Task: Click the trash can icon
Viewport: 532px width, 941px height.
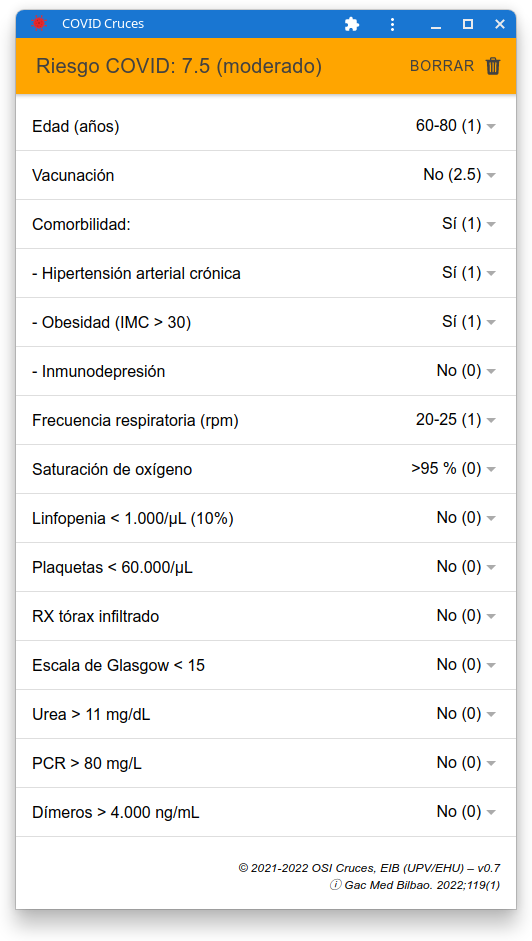Action: tap(493, 66)
